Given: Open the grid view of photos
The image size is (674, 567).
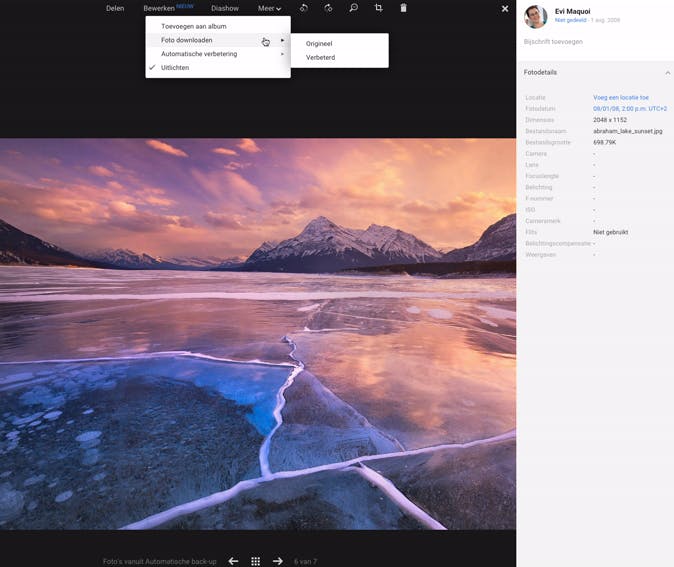Looking at the screenshot, I should click(x=255, y=561).
